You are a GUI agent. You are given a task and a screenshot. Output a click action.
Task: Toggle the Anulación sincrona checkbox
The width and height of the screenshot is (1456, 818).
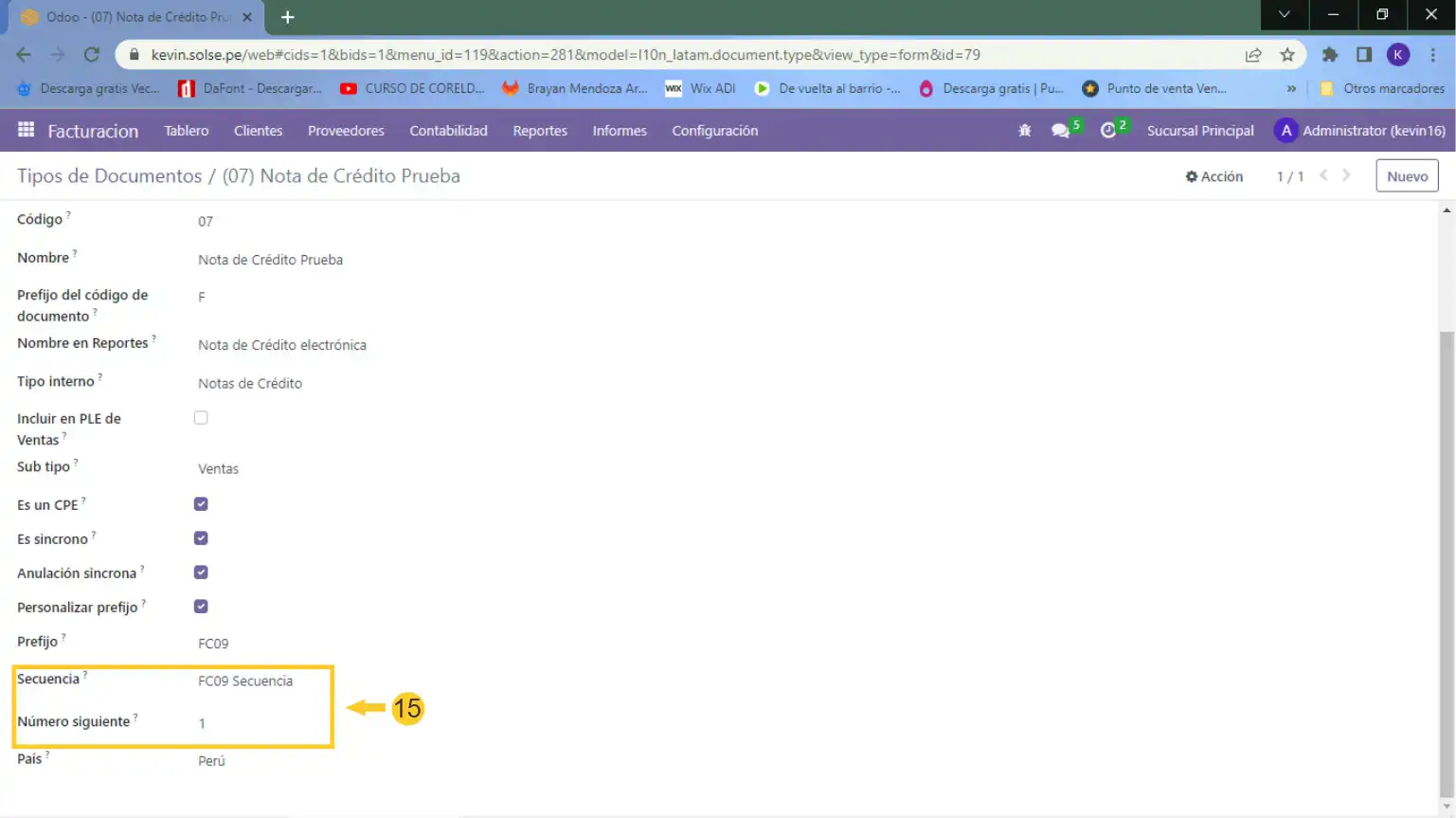point(201,573)
